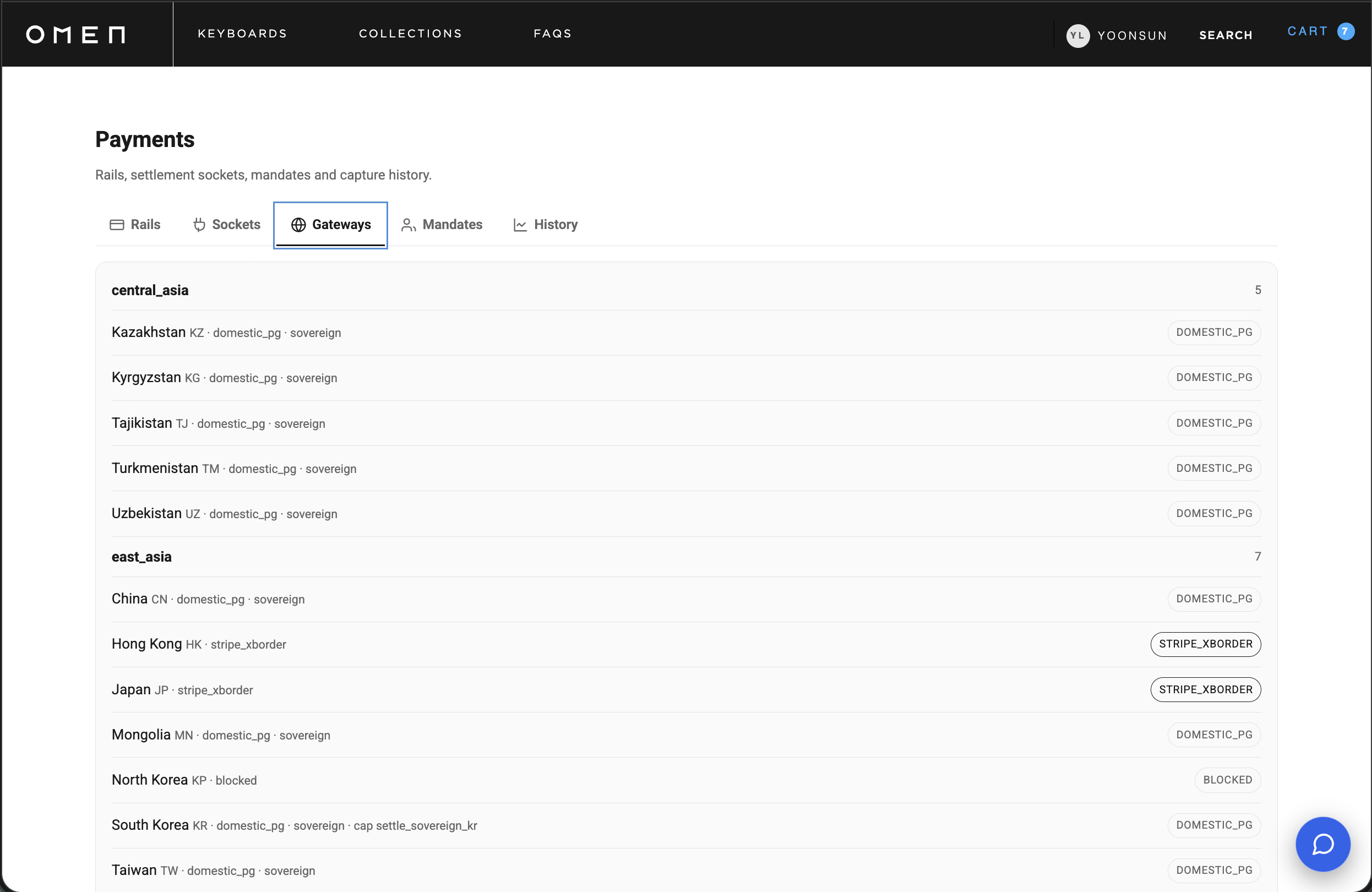Switch to the Rails tab
Image resolution: width=1372 pixels, height=892 pixels.
pyautogui.click(x=135, y=225)
